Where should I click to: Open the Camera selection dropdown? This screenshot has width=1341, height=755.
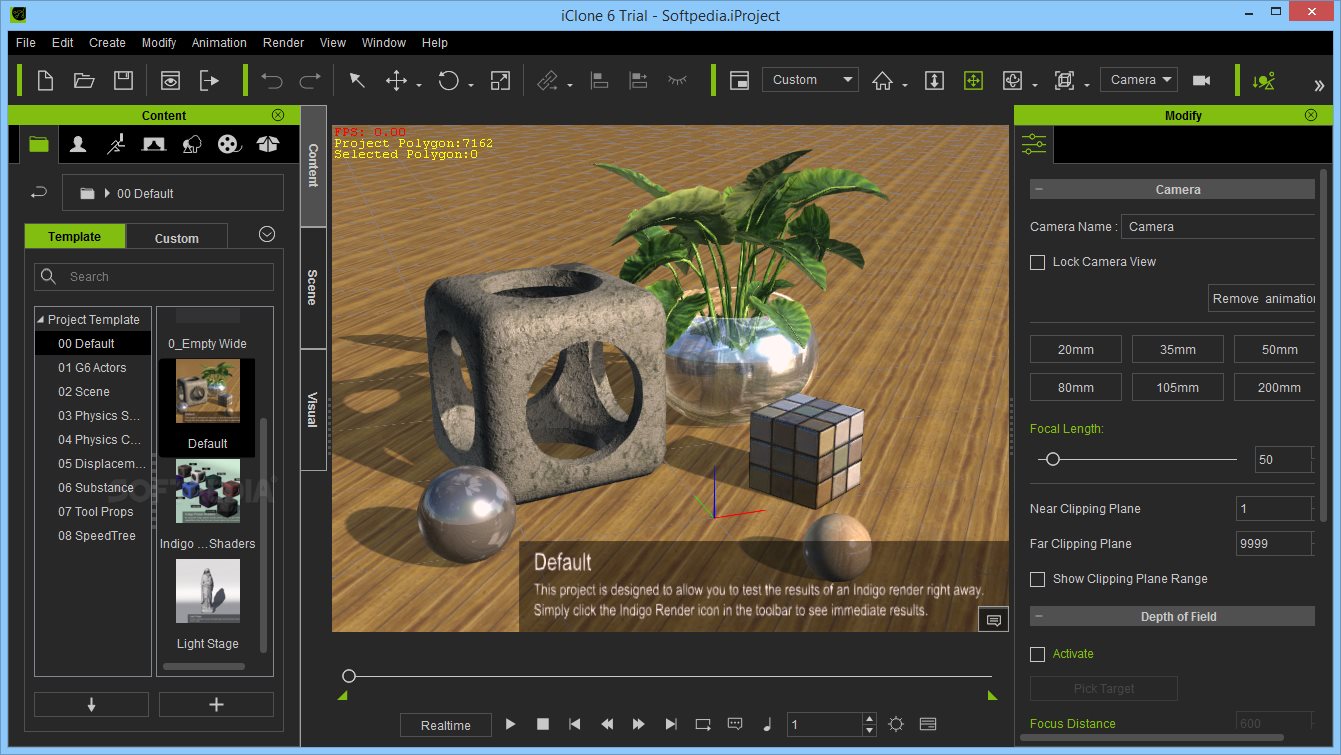point(1139,80)
